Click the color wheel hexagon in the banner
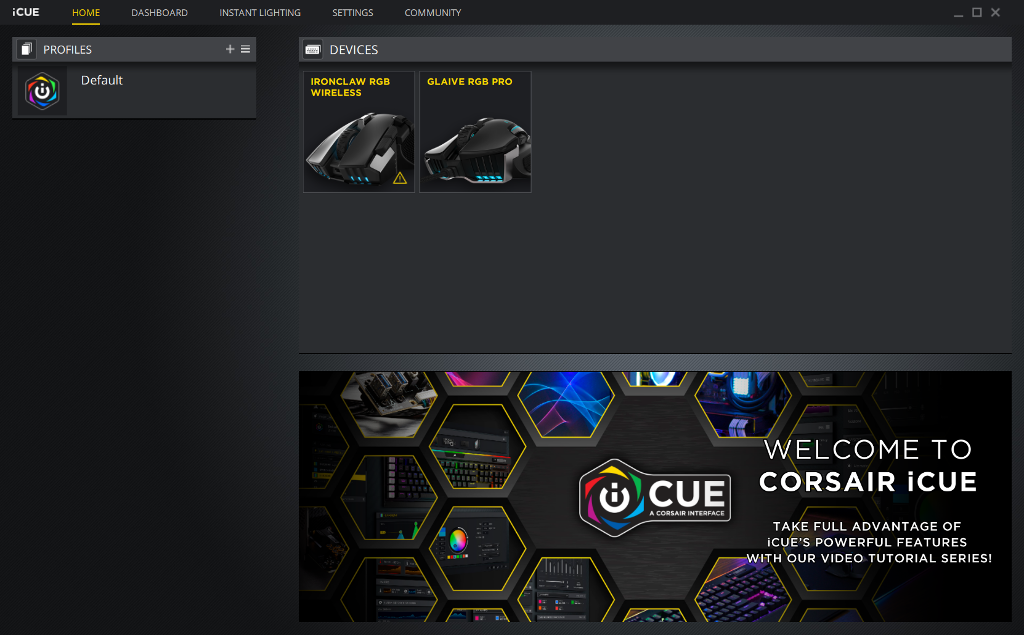 pyautogui.click(x=458, y=541)
